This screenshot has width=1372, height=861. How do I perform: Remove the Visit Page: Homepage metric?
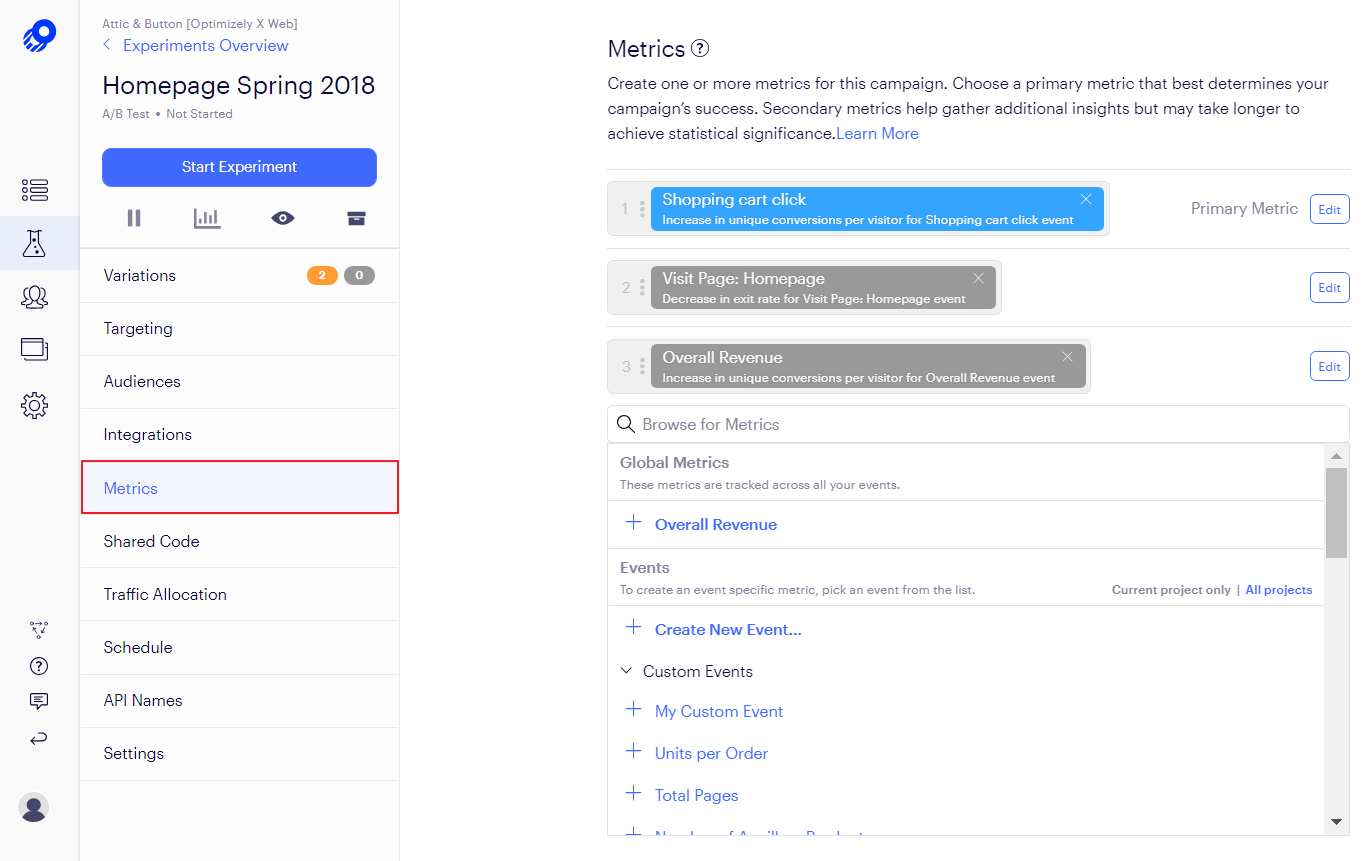pos(978,278)
